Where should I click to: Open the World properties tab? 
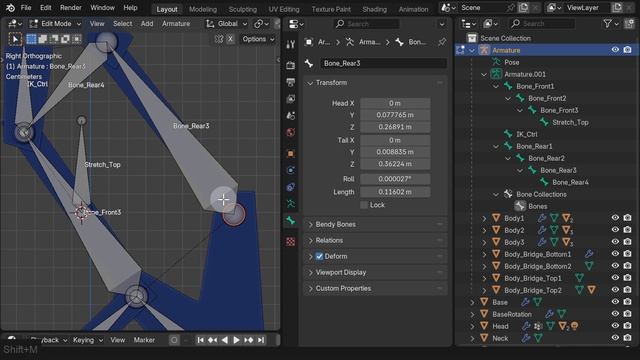coord(291,132)
